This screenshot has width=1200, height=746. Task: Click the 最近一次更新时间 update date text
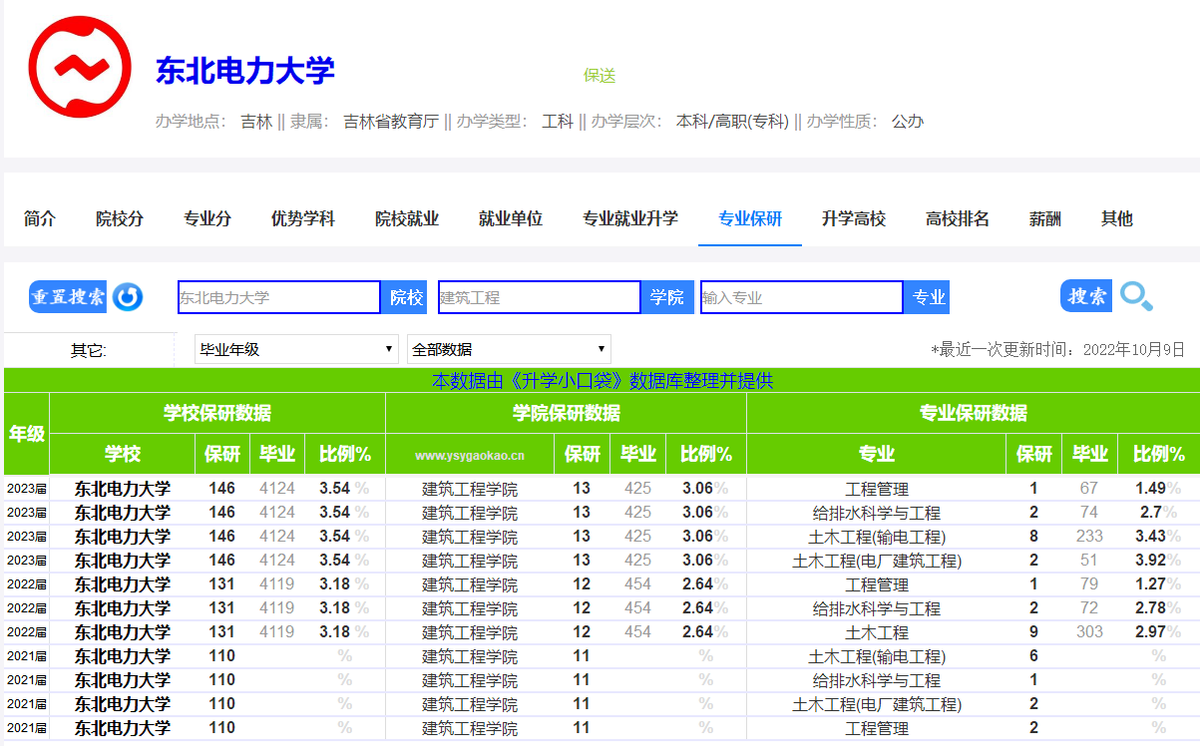pyautogui.click(x=1057, y=350)
